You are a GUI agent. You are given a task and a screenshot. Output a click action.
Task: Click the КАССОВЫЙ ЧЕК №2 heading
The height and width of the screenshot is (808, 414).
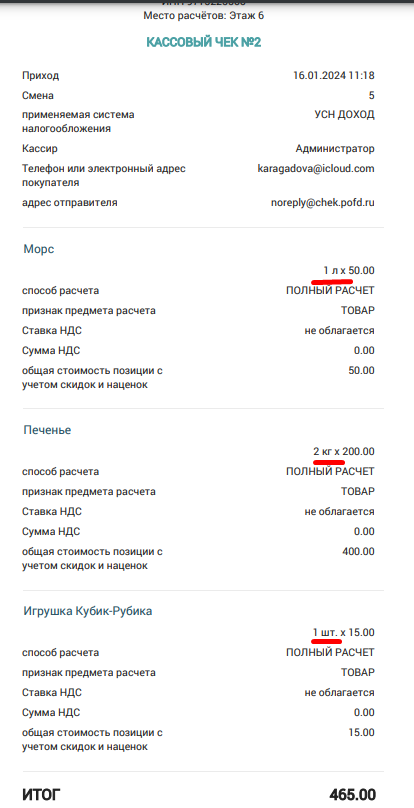(204, 42)
